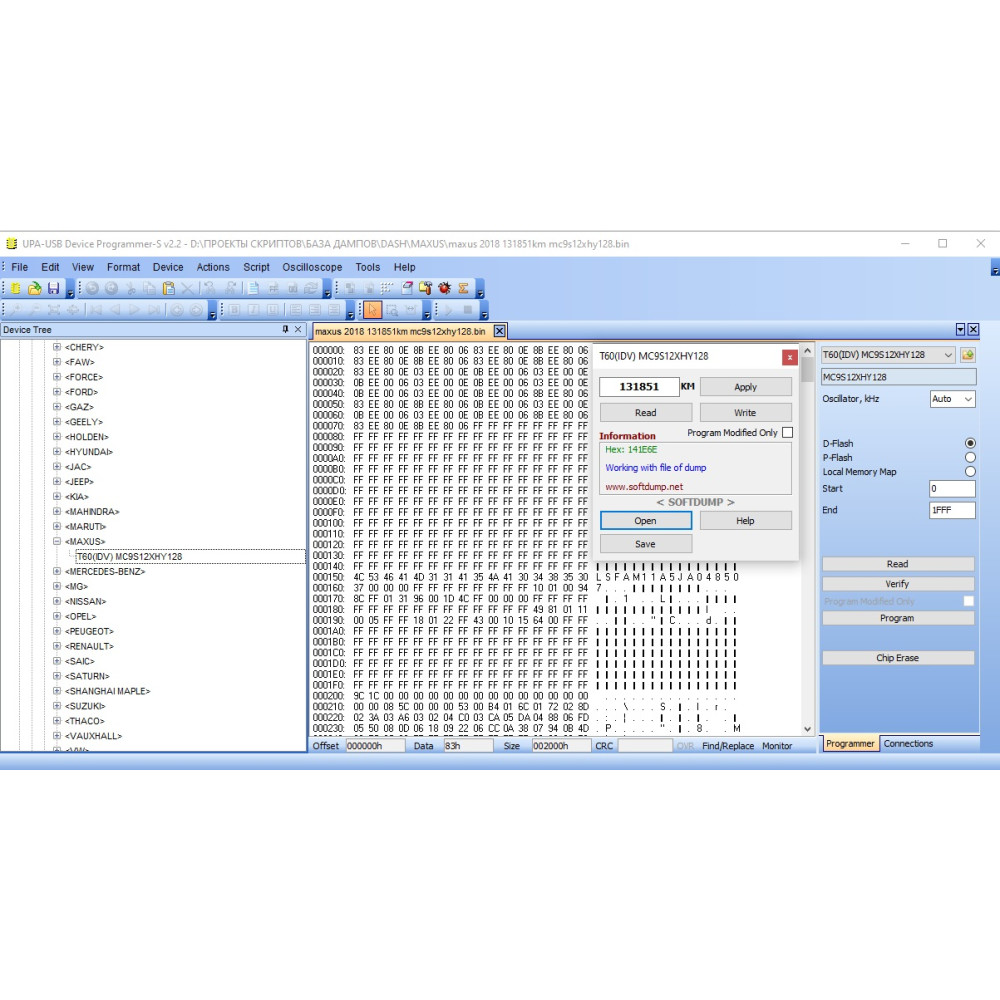The image size is (1000, 1000).
Task: Close the maxus 2018 bin file tab
Action: [x=499, y=331]
